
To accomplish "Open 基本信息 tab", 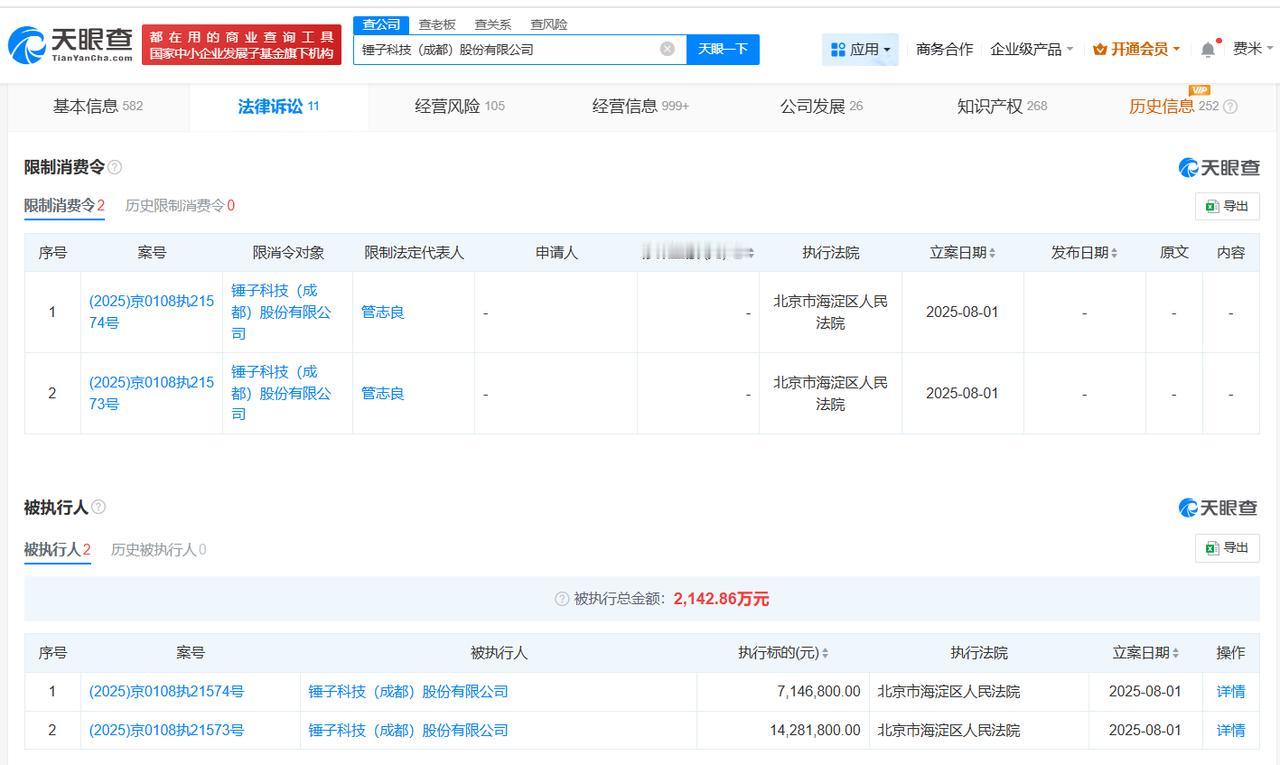I will pyautogui.click(x=98, y=106).
